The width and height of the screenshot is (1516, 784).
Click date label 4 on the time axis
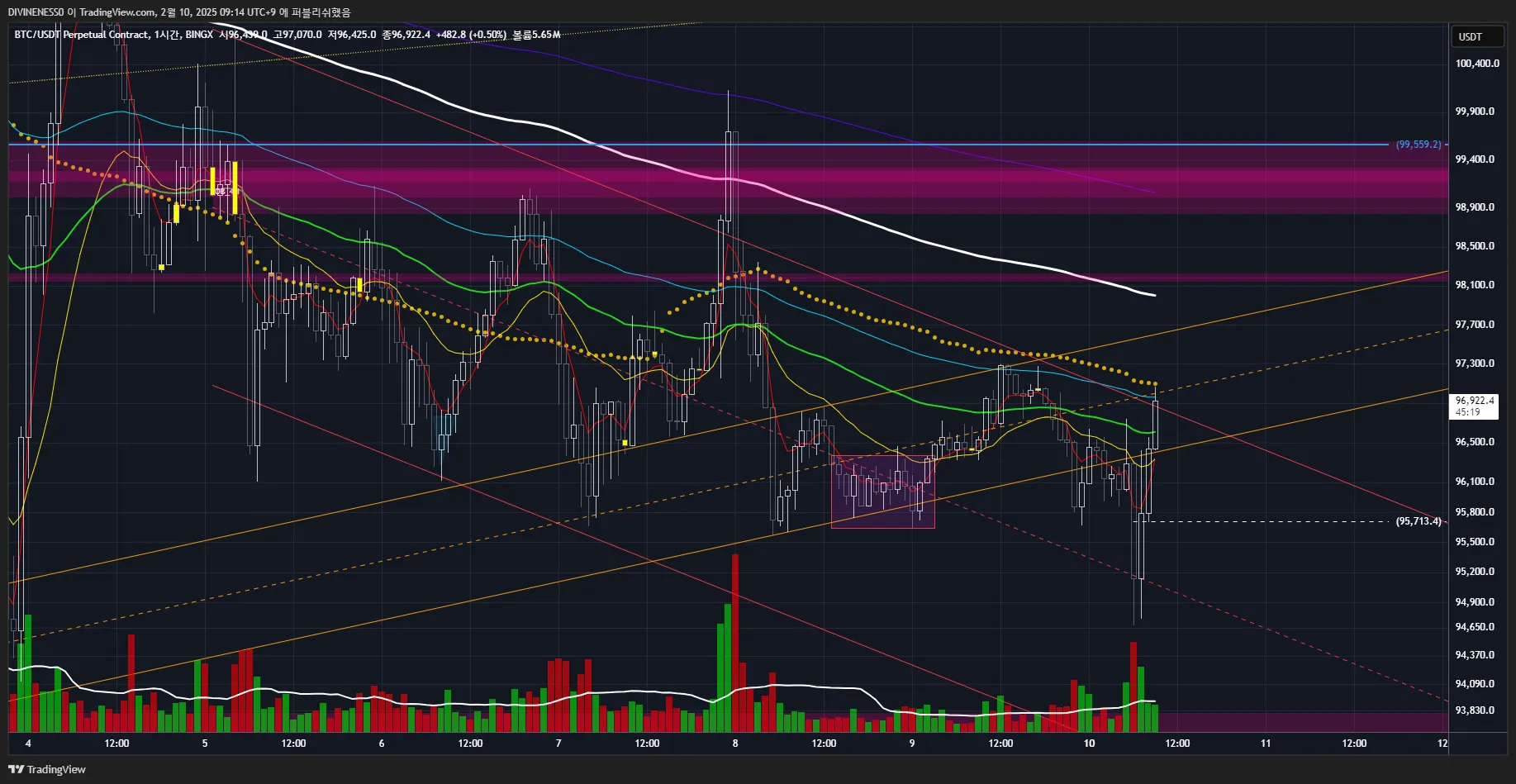(28, 744)
